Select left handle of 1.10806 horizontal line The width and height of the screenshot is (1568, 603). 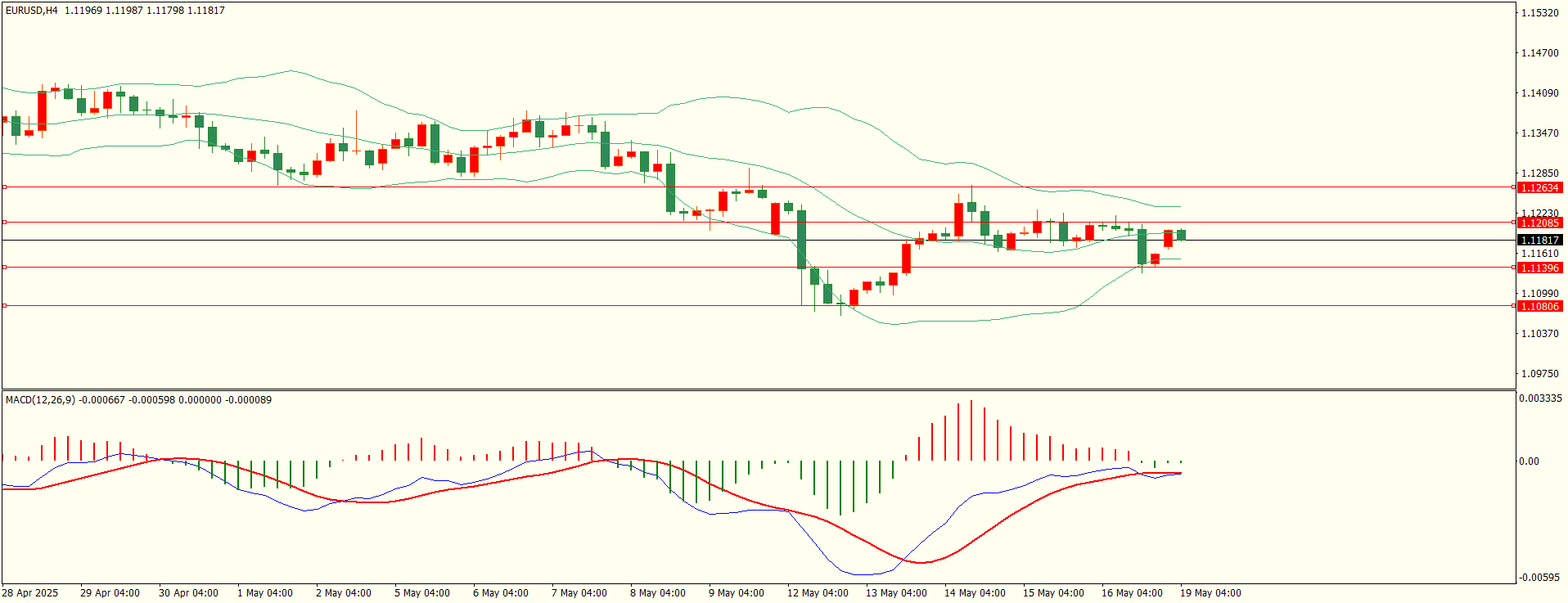(4, 305)
